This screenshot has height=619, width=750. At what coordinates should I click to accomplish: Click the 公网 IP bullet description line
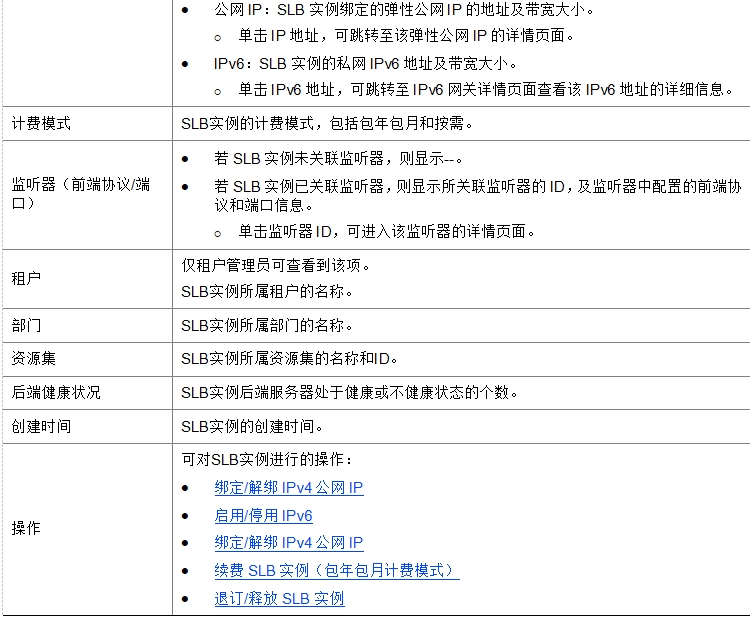click(x=404, y=10)
